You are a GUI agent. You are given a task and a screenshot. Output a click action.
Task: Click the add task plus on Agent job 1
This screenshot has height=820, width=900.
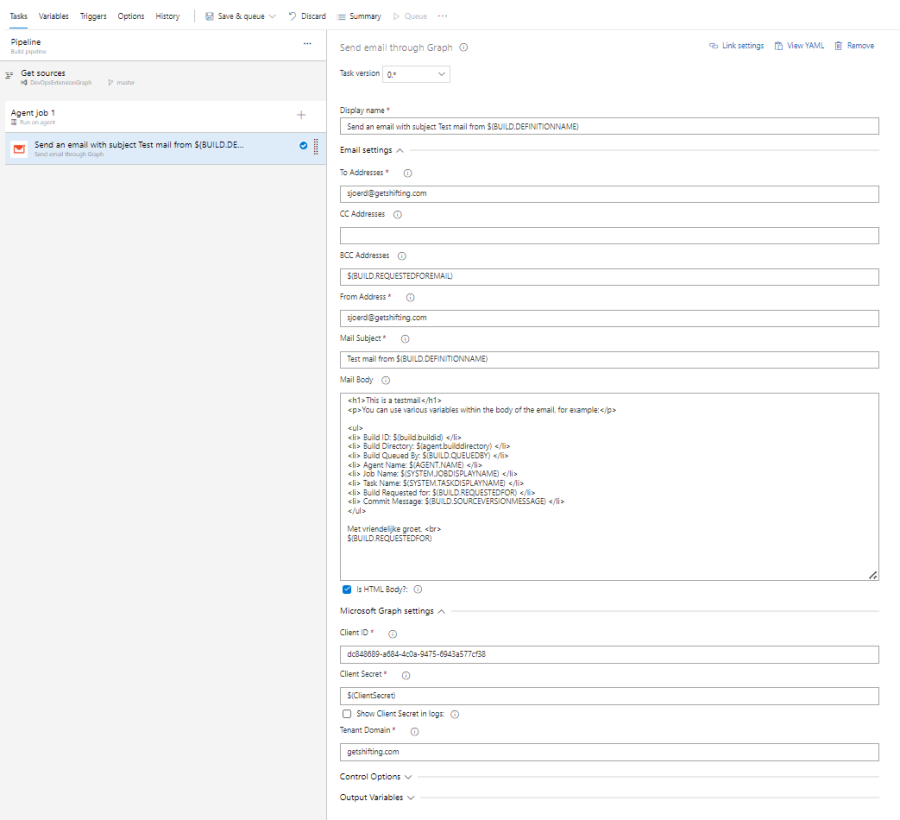pos(299,113)
